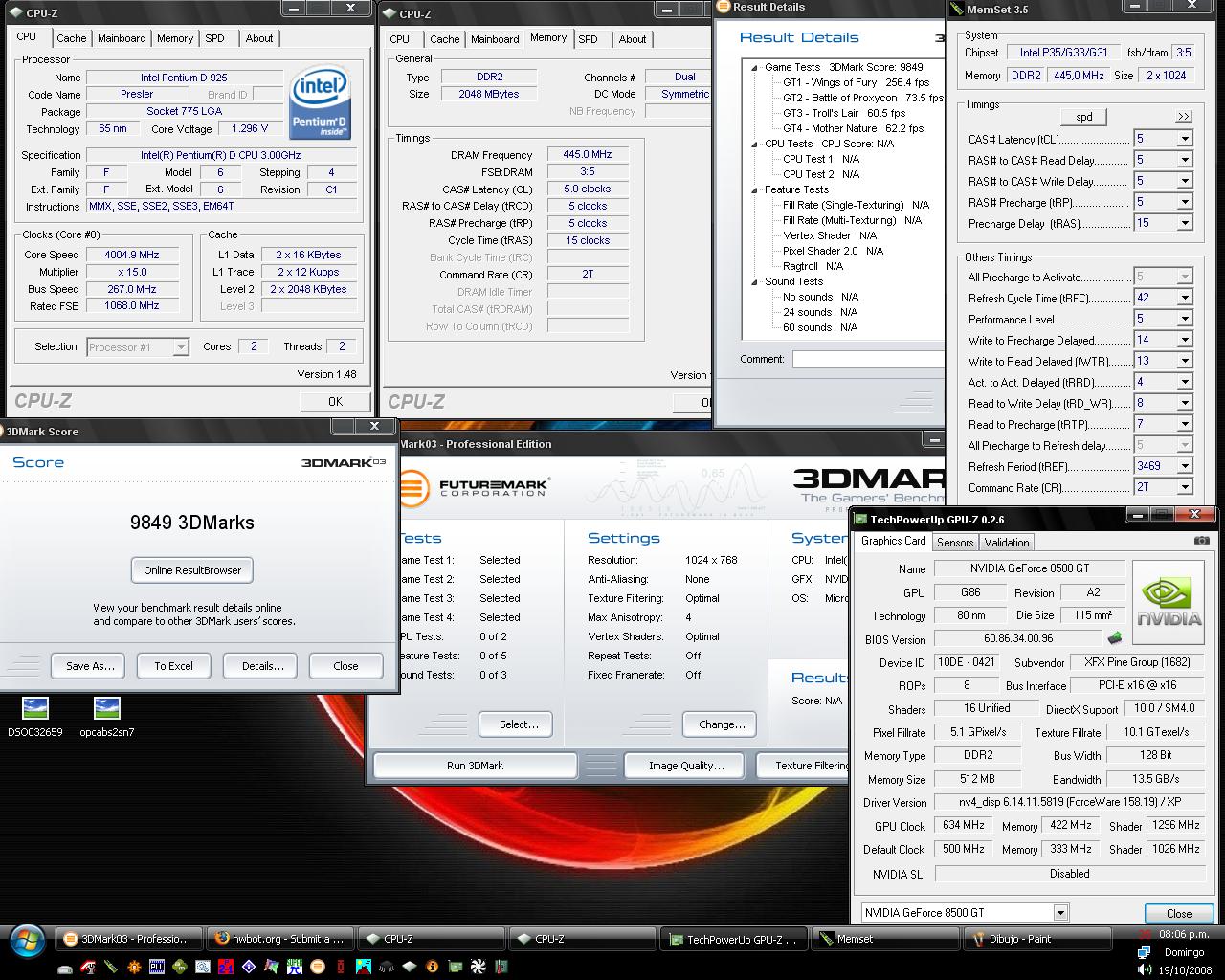
Task: Launch the landscape picture quick launch icon
Action: 363,967
